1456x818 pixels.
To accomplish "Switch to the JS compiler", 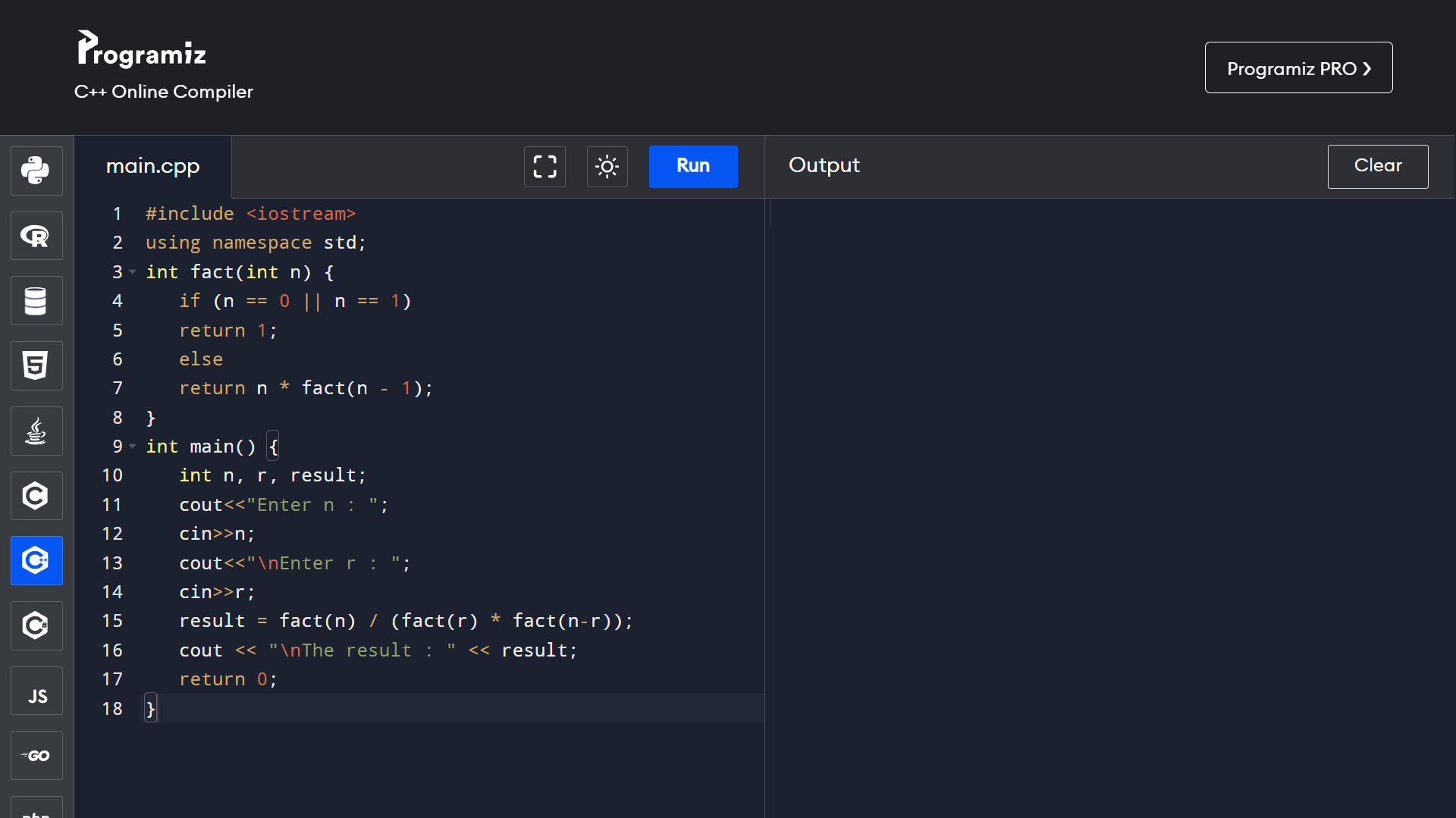I will (x=36, y=691).
